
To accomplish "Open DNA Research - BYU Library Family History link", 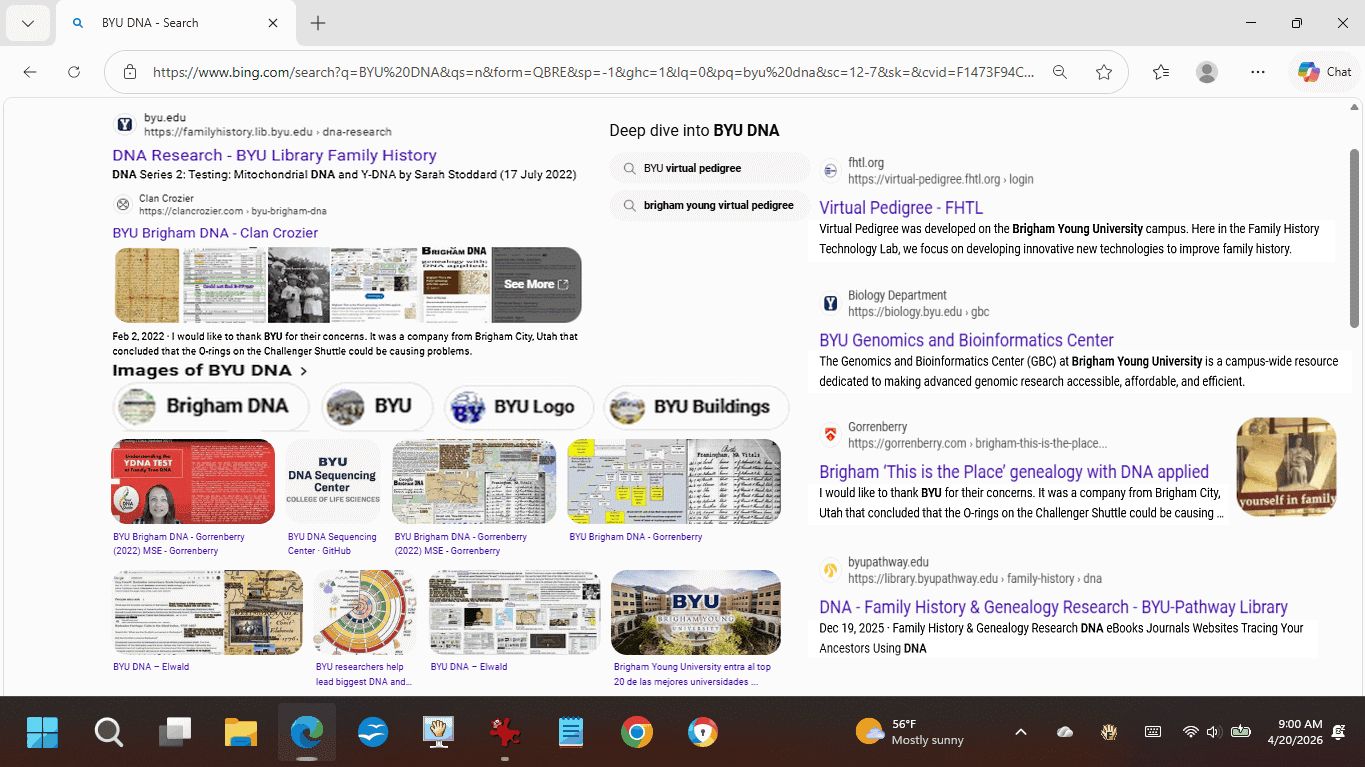I will coord(274,155).
